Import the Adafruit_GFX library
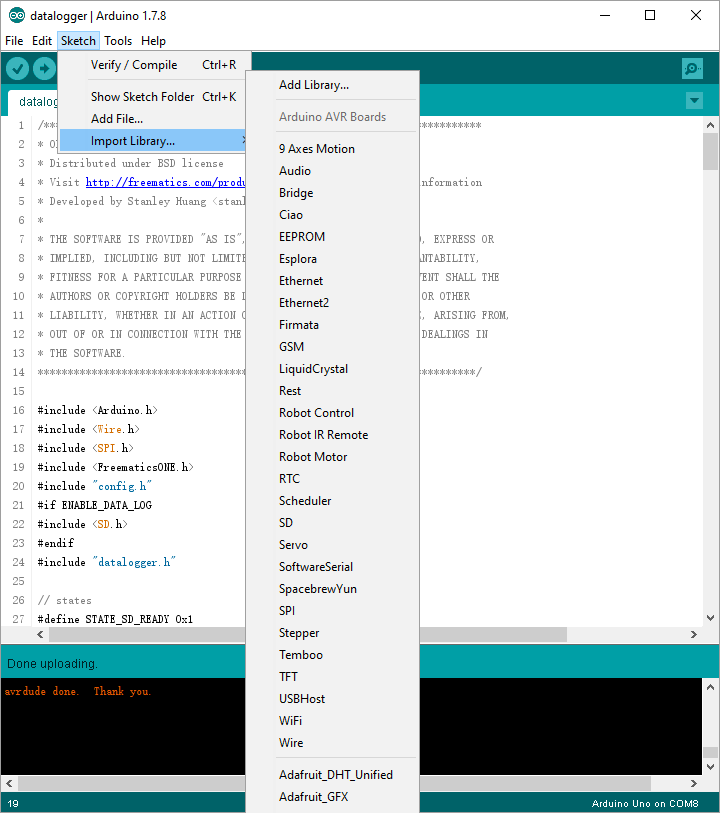This screenshot has width=720, height=813. 332,796
